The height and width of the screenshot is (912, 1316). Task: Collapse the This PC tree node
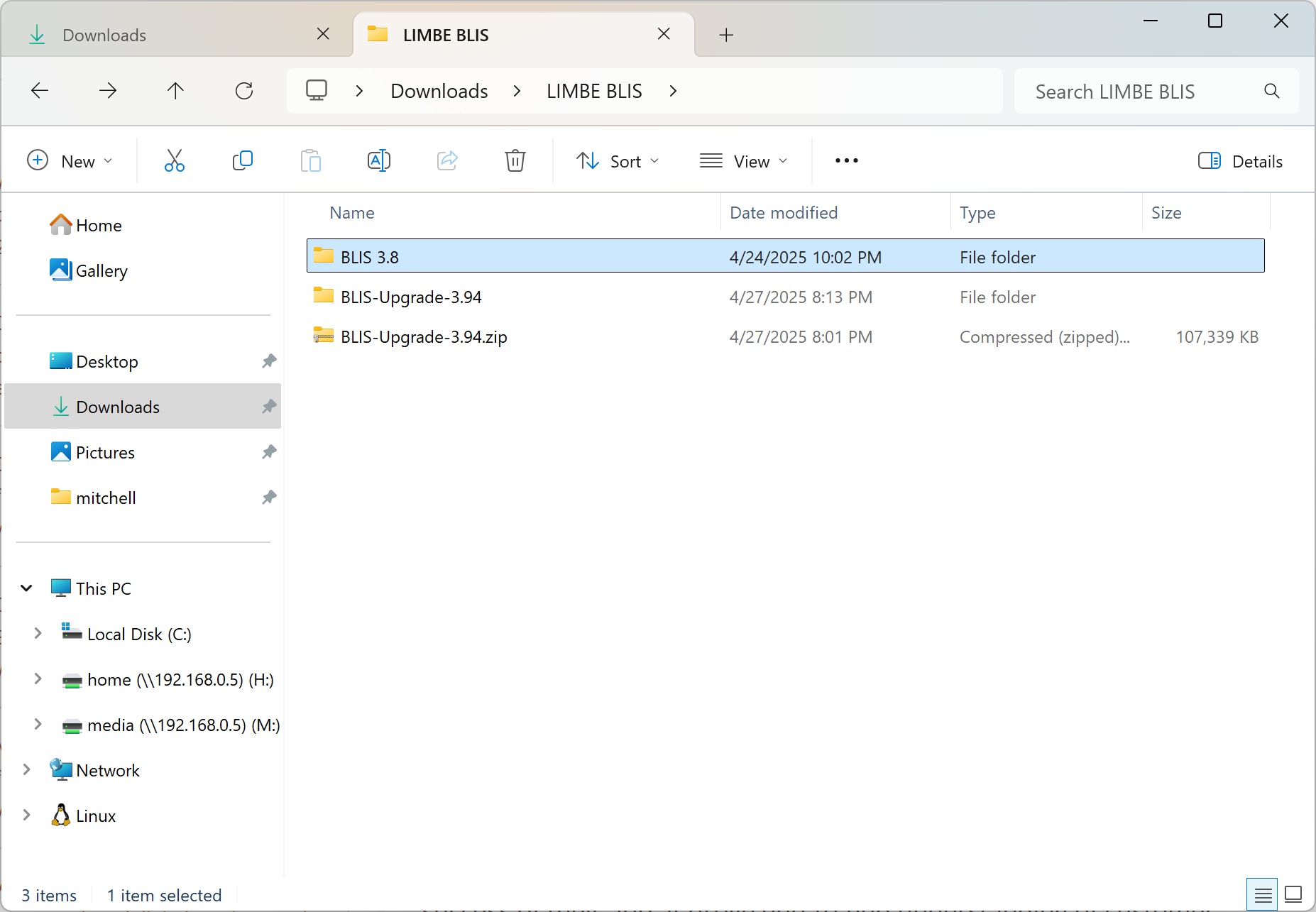point(26,588)
